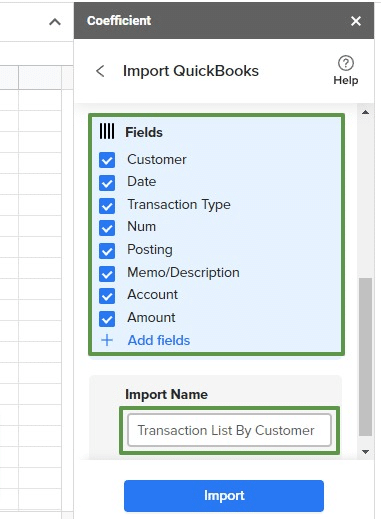
Task: Click the Fields section heading
Action: point(144,132)
